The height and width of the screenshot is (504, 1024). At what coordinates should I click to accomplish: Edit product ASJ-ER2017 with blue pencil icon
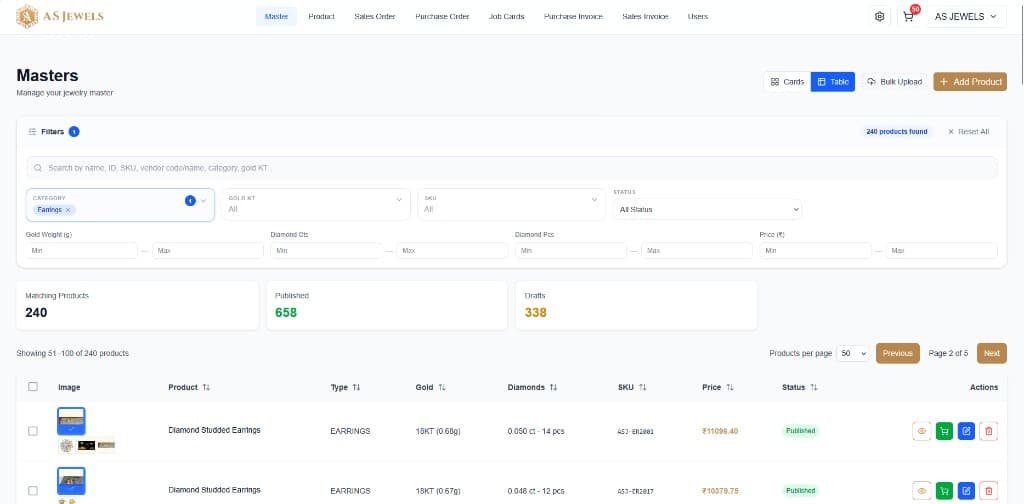pyautogui.click(x=966, y=490)
